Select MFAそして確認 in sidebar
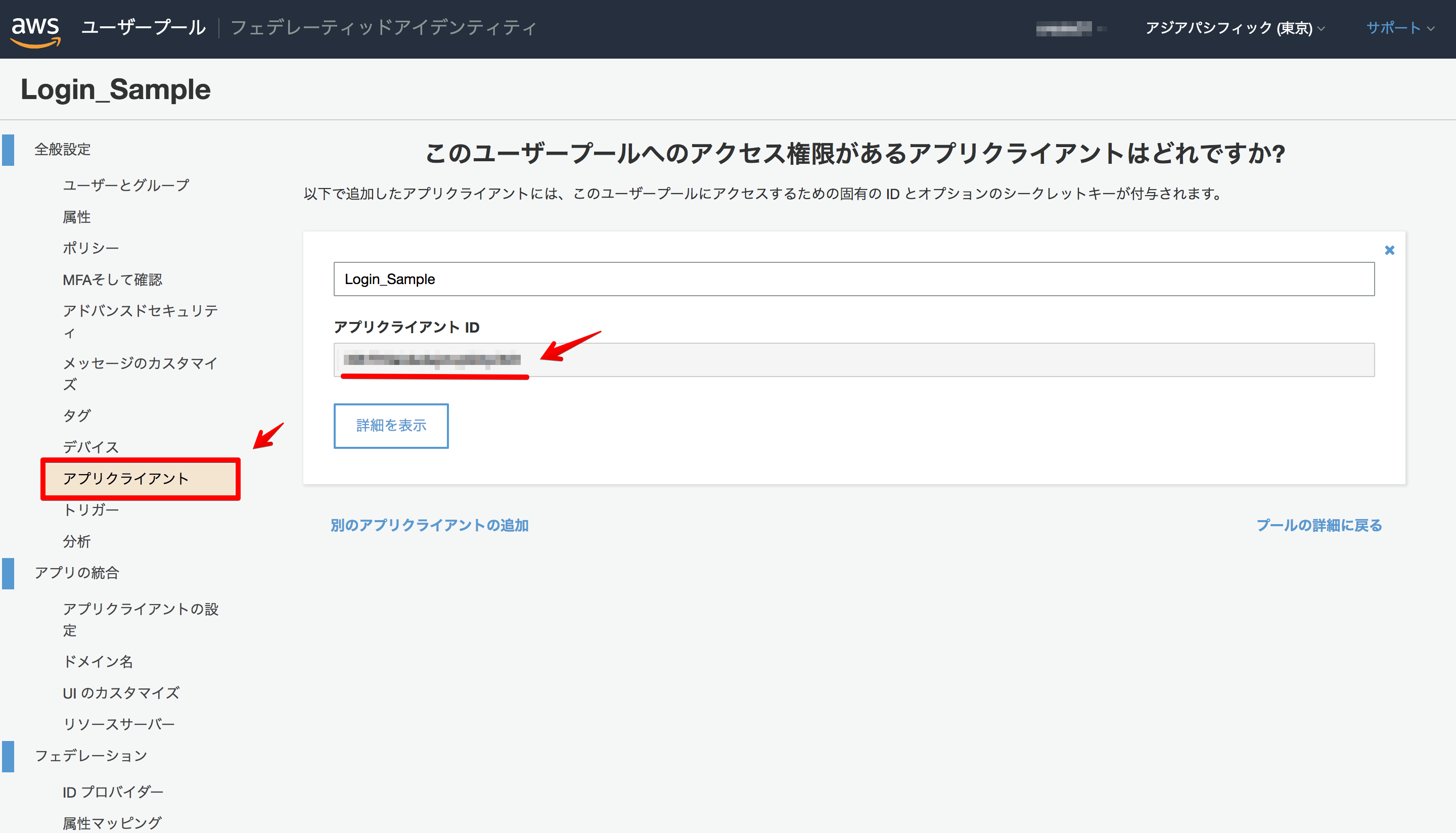Screen dimensions: 1456x833 point(113,280)
